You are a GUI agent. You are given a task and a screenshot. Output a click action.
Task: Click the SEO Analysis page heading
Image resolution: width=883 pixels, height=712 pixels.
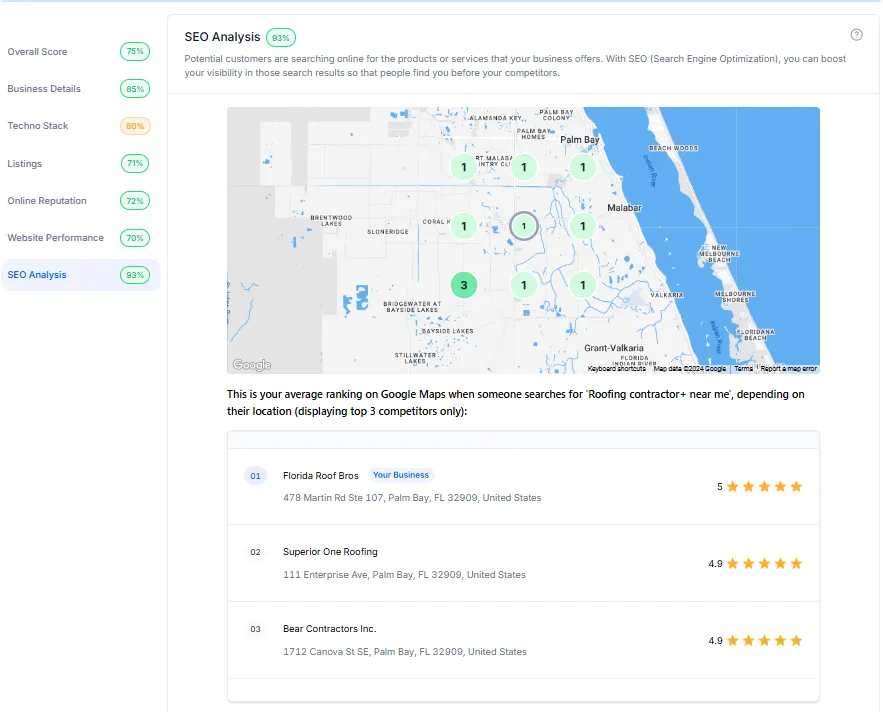click(x=222, y=37)
